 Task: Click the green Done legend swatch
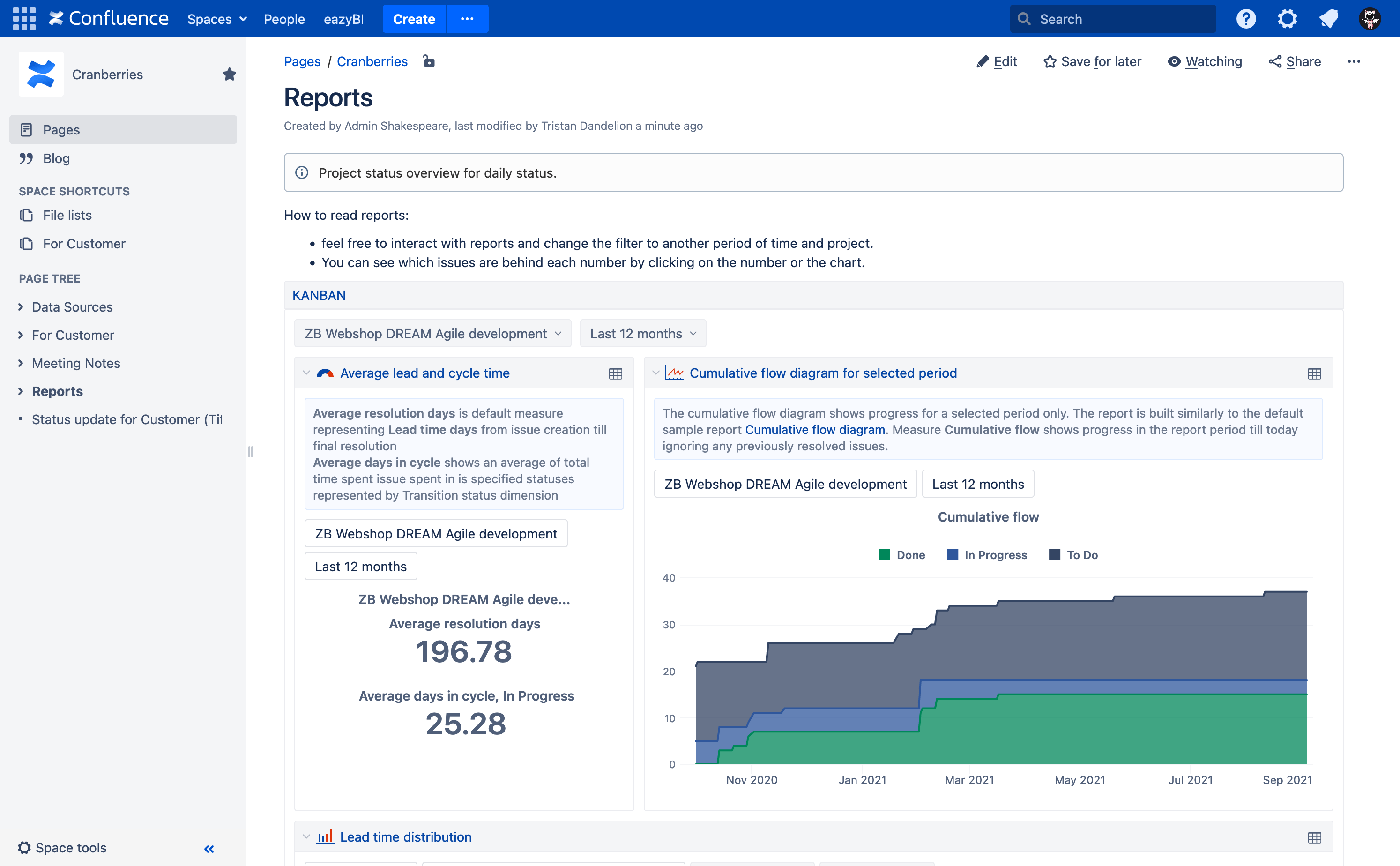coord(885,554)
